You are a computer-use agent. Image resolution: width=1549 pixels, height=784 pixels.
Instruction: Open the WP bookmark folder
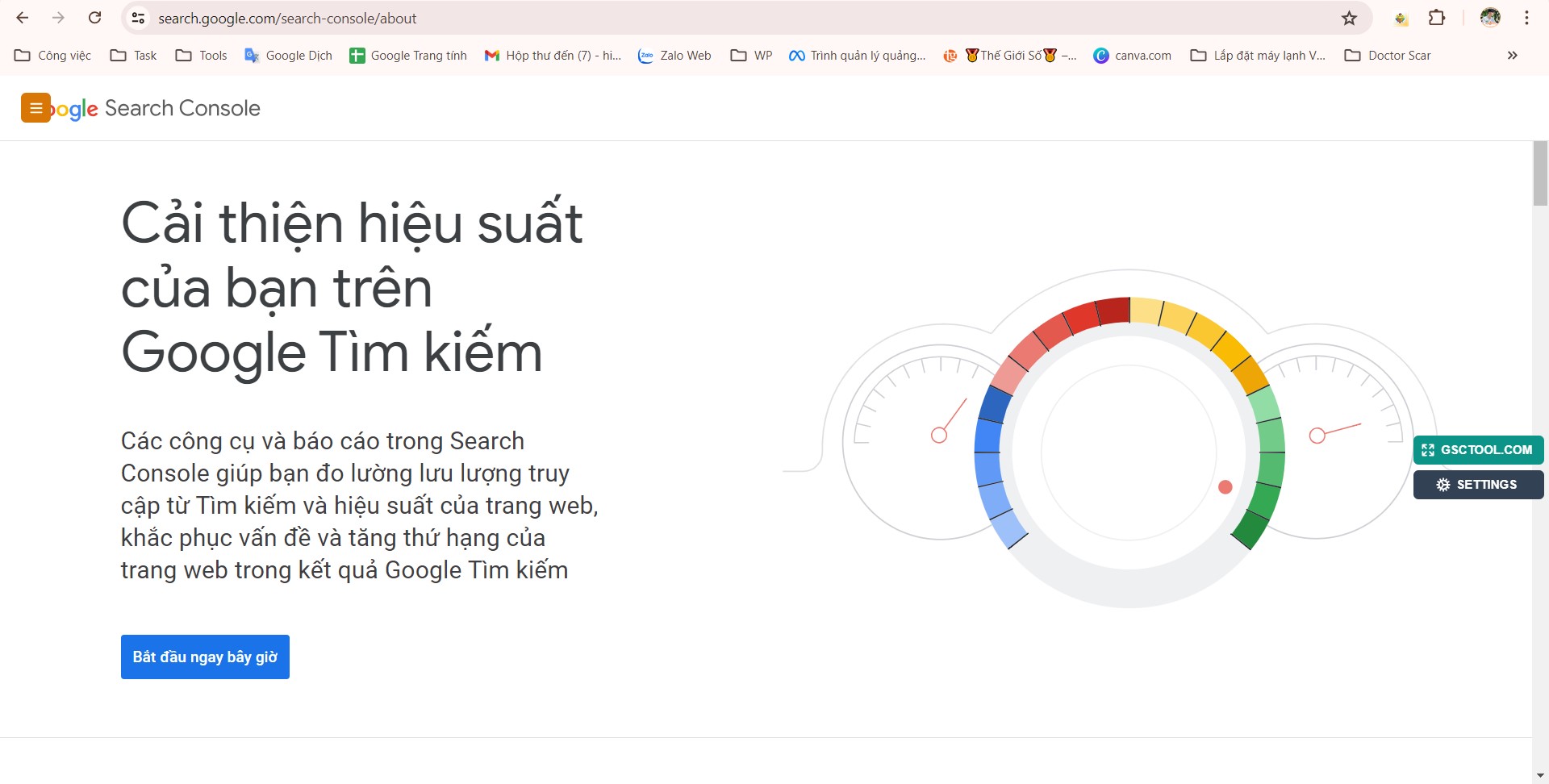[x=751, y=55]
